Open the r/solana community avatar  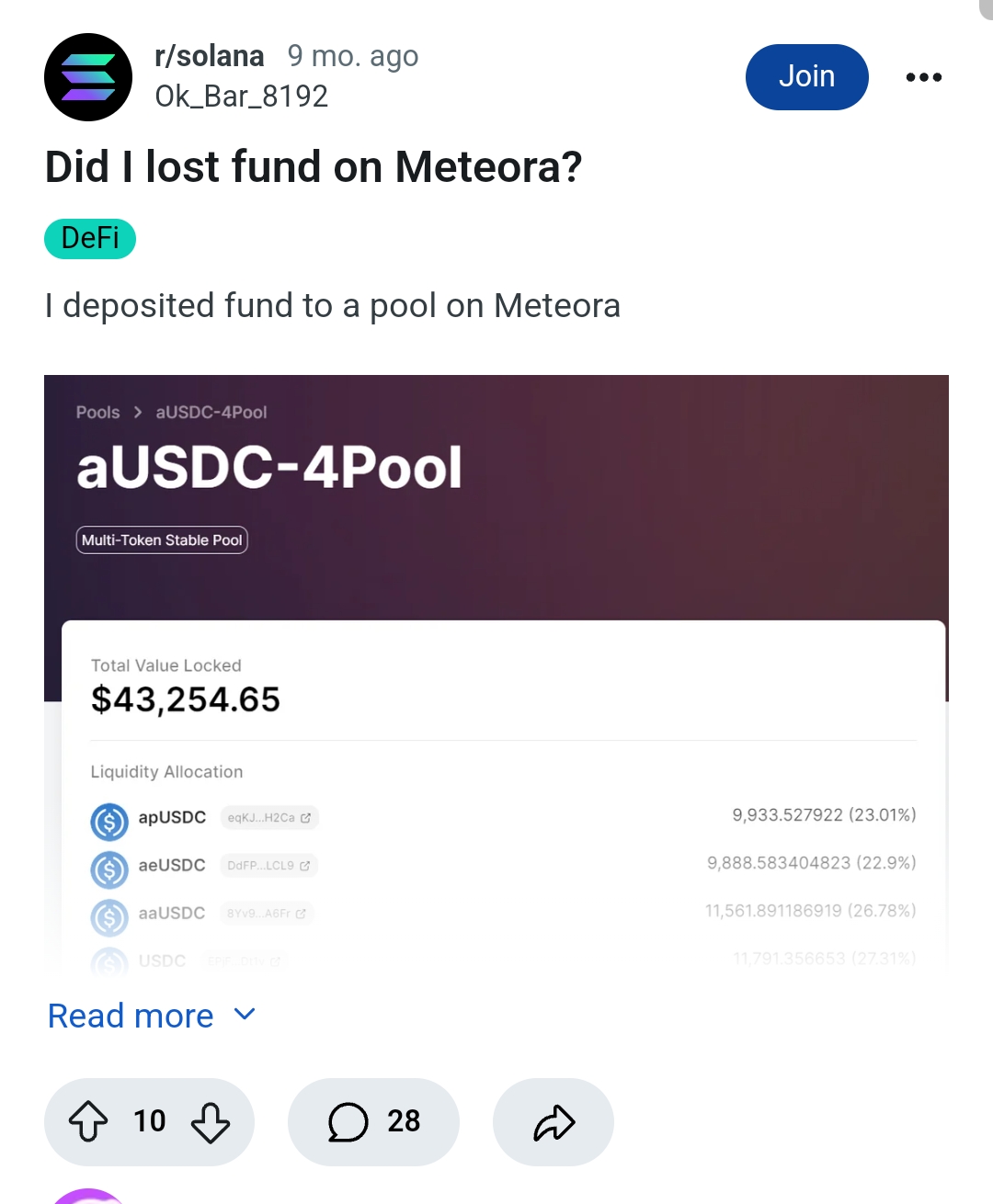click(x=88, y=77)
